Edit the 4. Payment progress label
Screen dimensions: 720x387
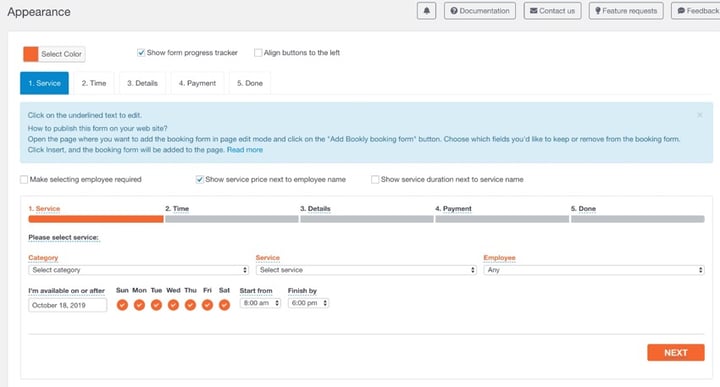(453, 208)
